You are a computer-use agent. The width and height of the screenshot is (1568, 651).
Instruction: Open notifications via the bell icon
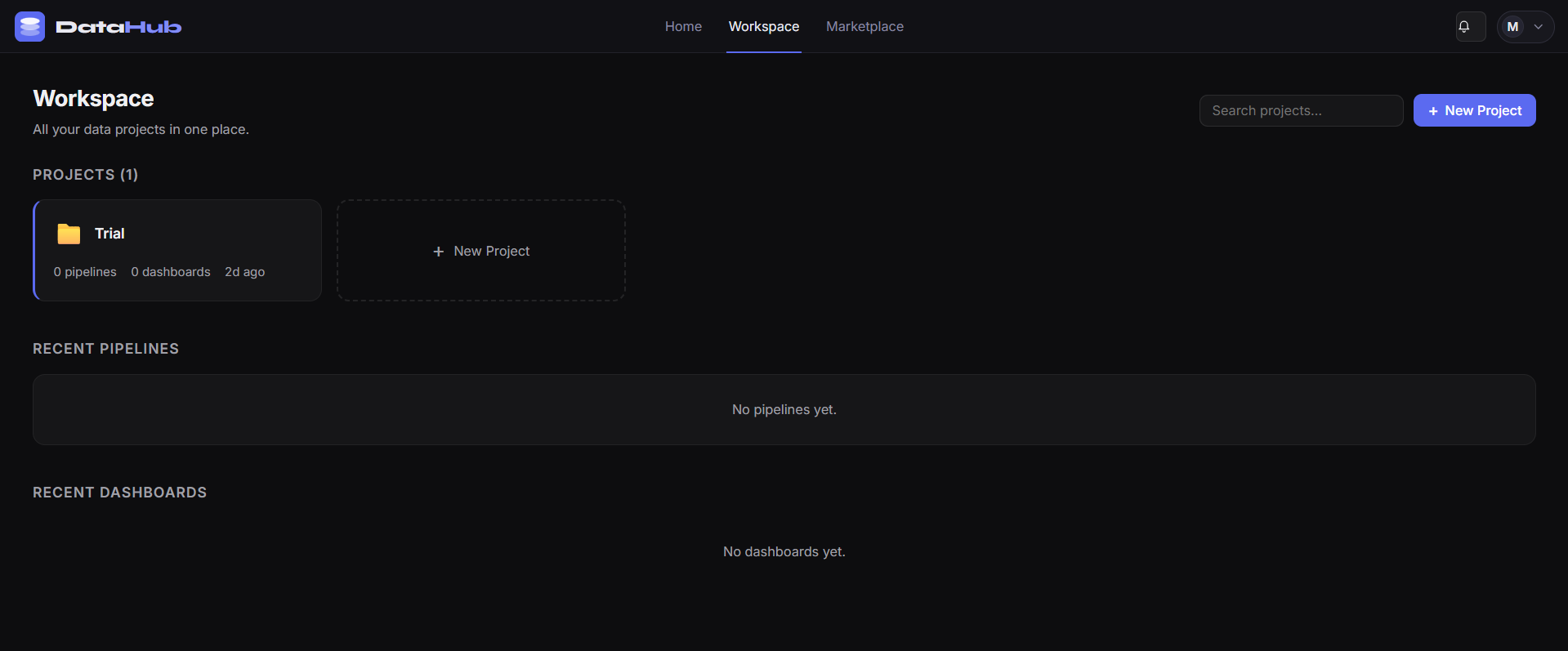1471,27
